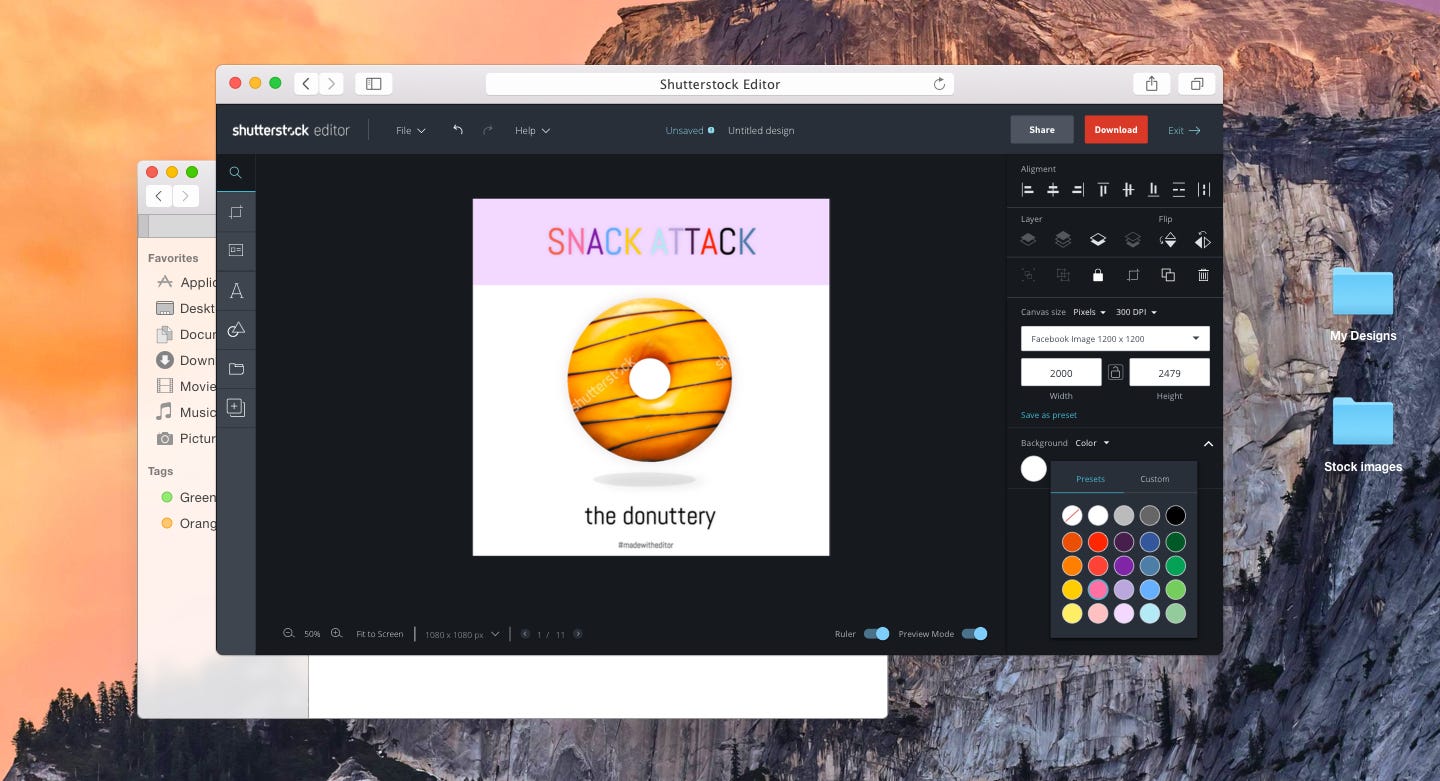Pick the black preset color swatch
Viewport: 1440px width, 781px height.
tap(1176, 516)
